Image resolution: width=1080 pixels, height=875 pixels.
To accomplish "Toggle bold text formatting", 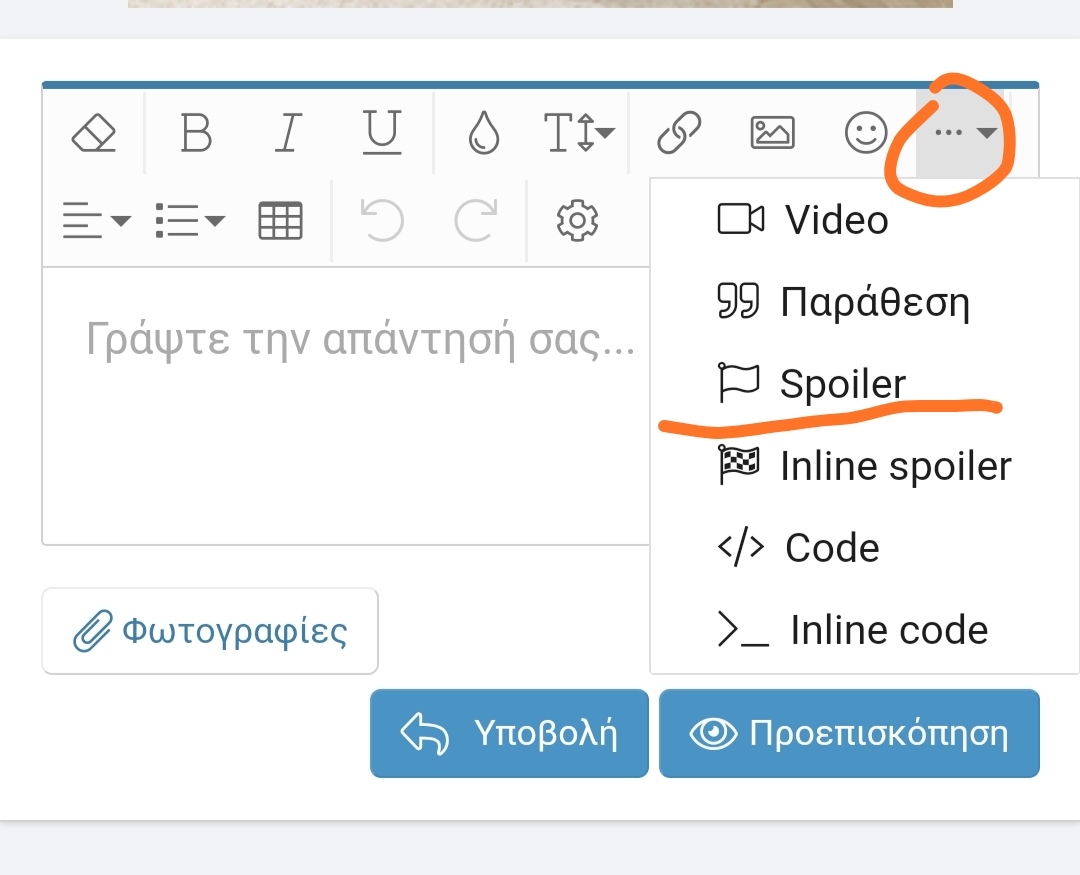I will click(x=196, y=132).
